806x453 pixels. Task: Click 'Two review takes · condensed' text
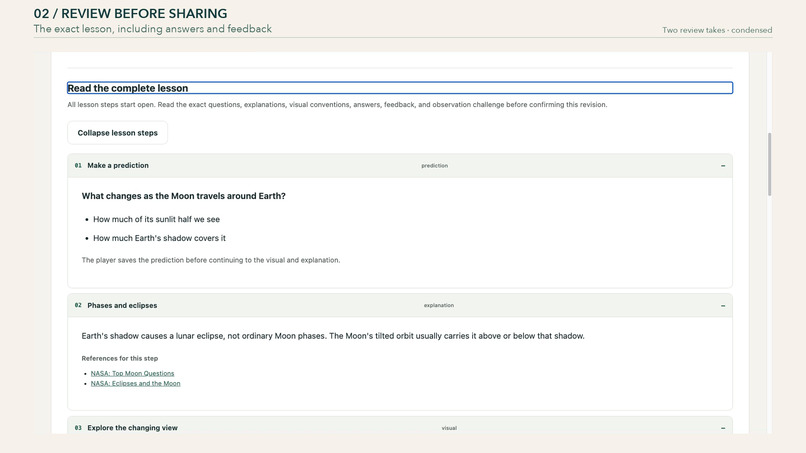(x=717, y=30)
